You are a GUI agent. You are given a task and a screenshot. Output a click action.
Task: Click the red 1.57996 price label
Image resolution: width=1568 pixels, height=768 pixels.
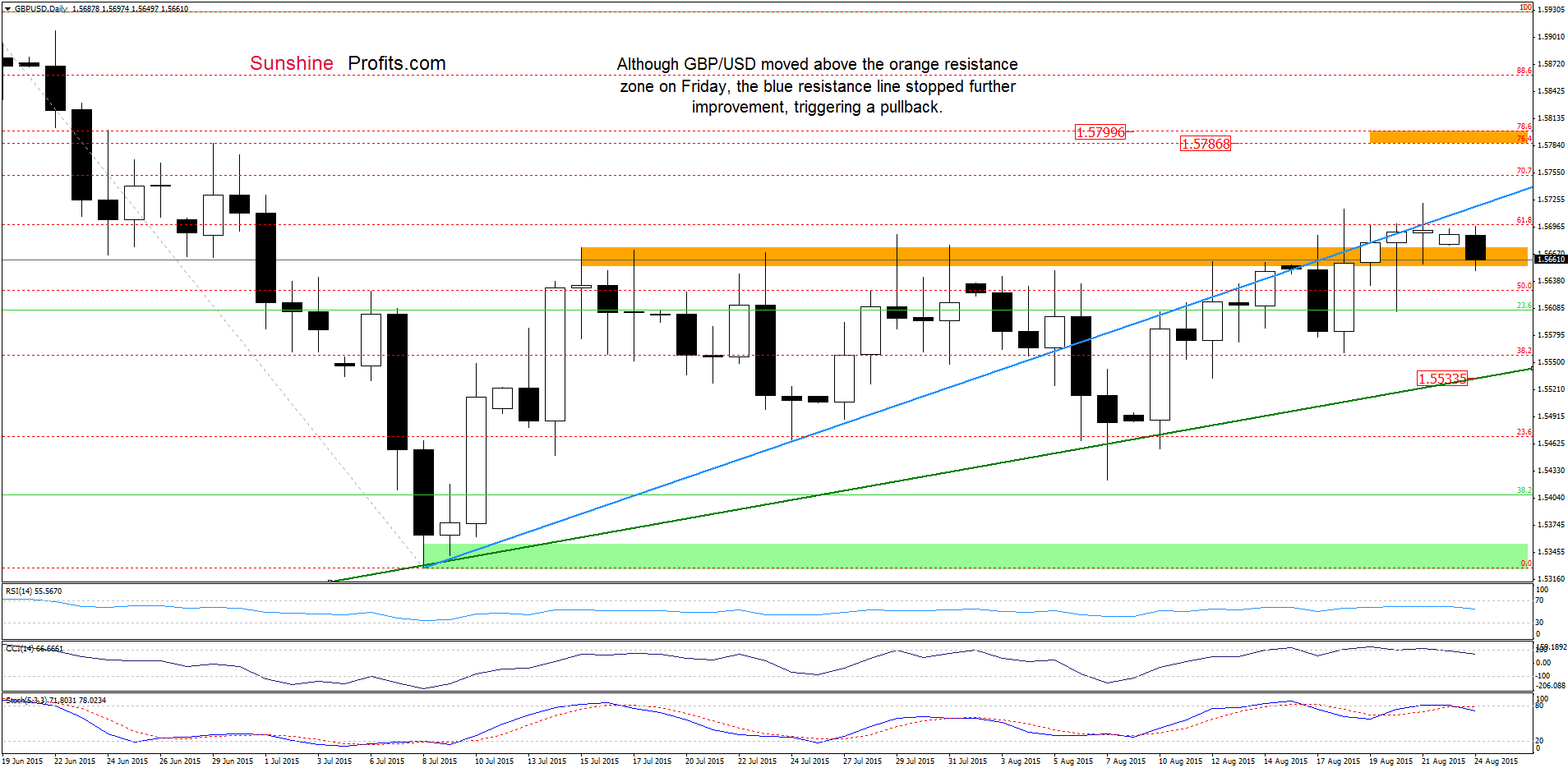click(1100, 132)
